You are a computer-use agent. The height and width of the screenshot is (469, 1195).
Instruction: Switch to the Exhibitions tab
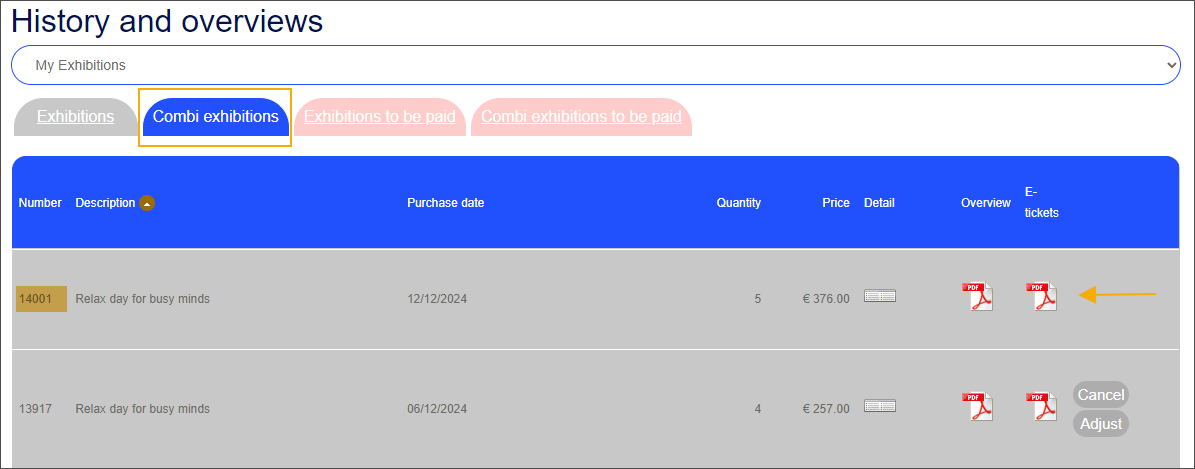coord(75,116)
